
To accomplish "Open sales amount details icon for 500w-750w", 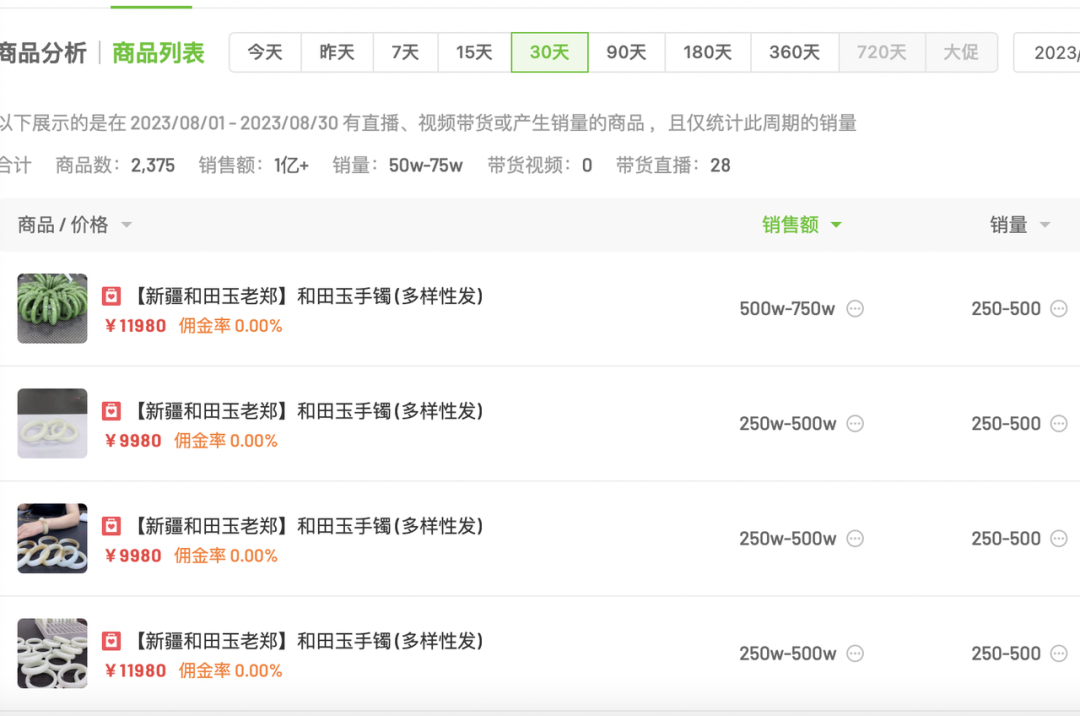I will 855,309.
